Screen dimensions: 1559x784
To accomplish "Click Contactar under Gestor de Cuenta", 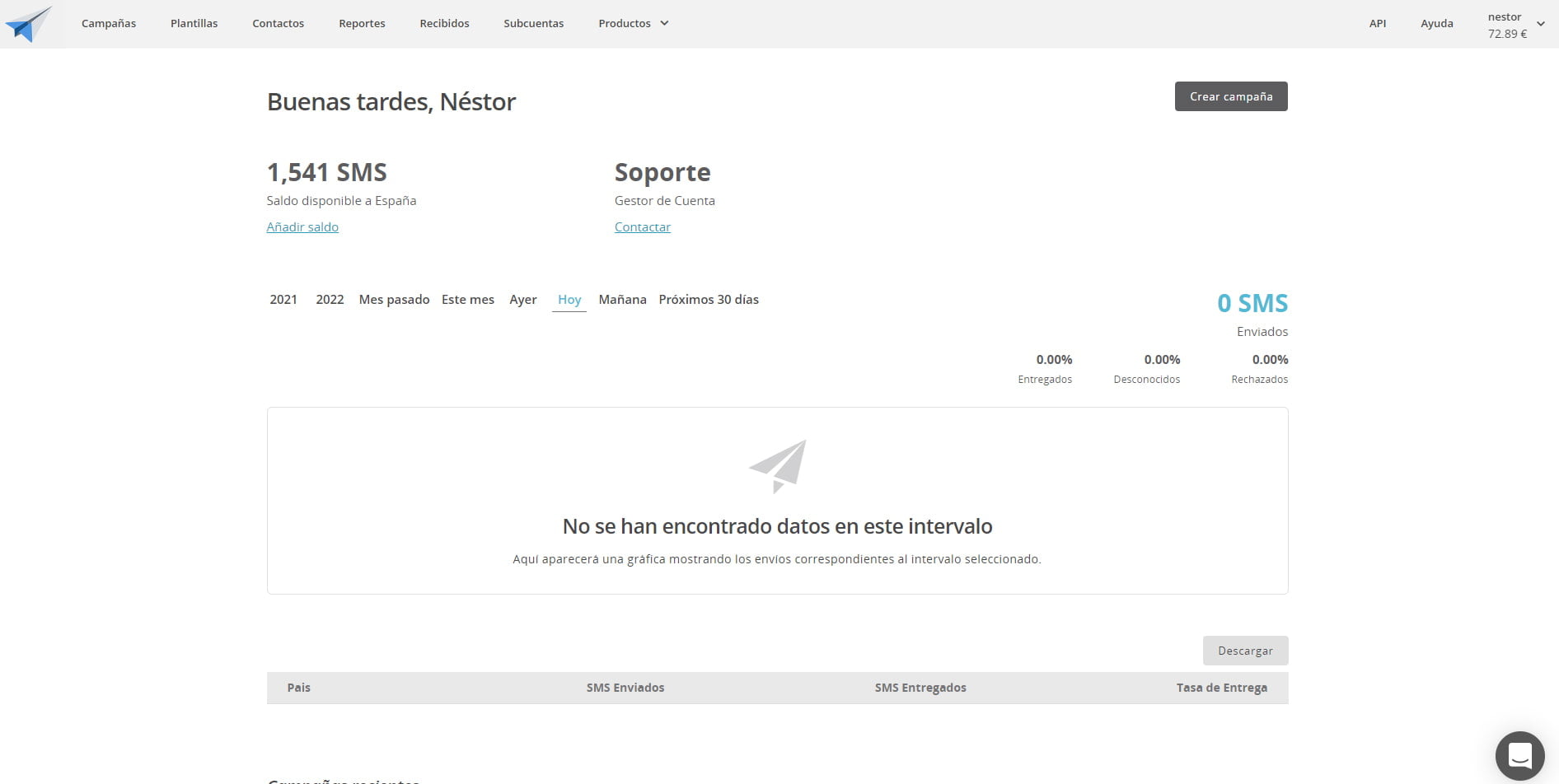I will [642, 226].
